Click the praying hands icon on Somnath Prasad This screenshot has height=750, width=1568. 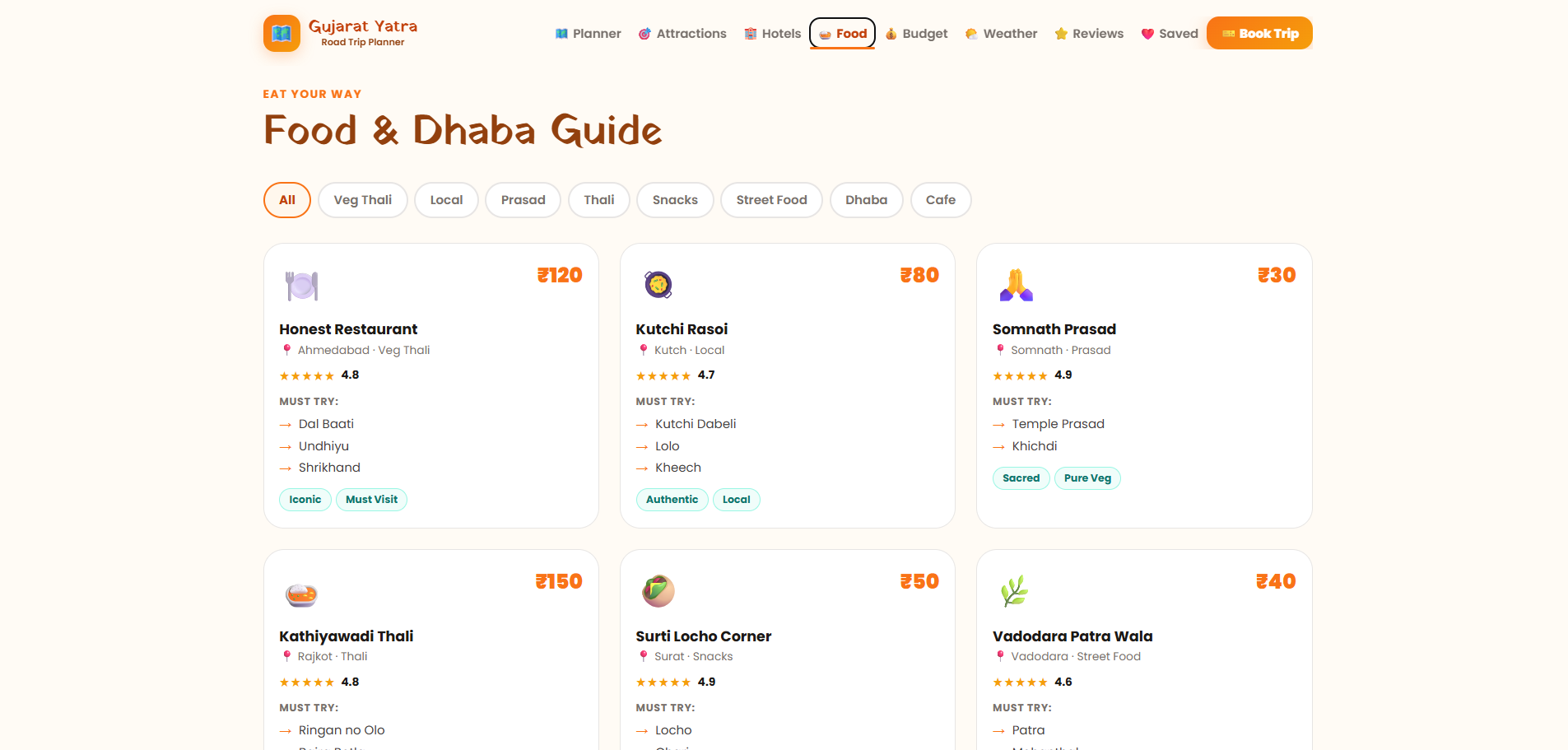coord(1015,284)
